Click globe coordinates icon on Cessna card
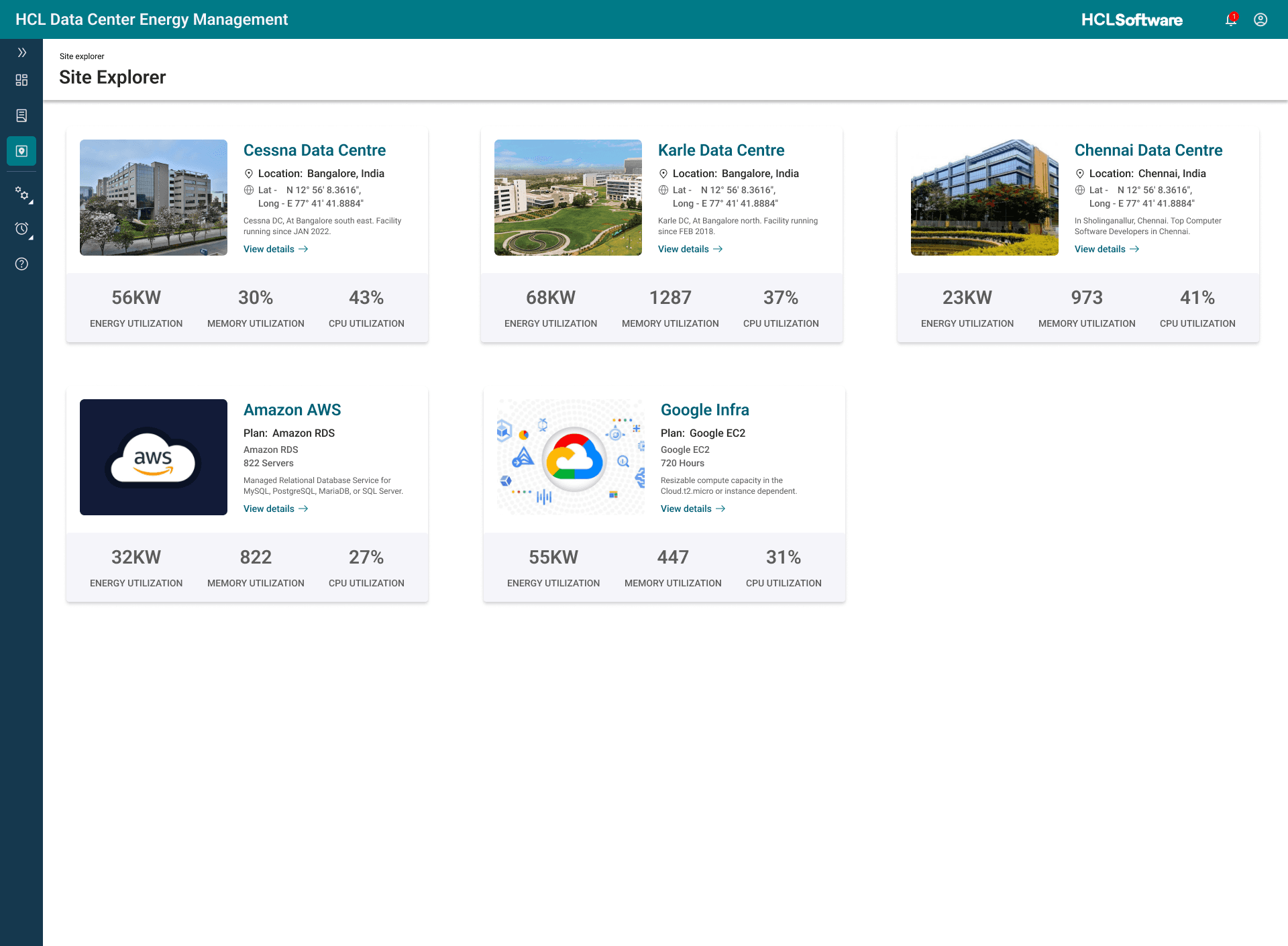Screen dimensions: 1288x946 coord(249,190)
